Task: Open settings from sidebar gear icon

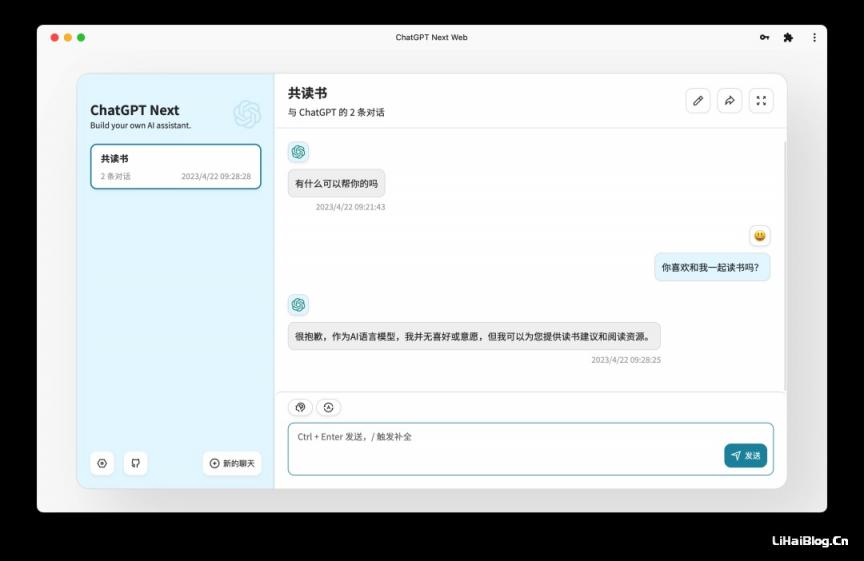Action: 102,463
